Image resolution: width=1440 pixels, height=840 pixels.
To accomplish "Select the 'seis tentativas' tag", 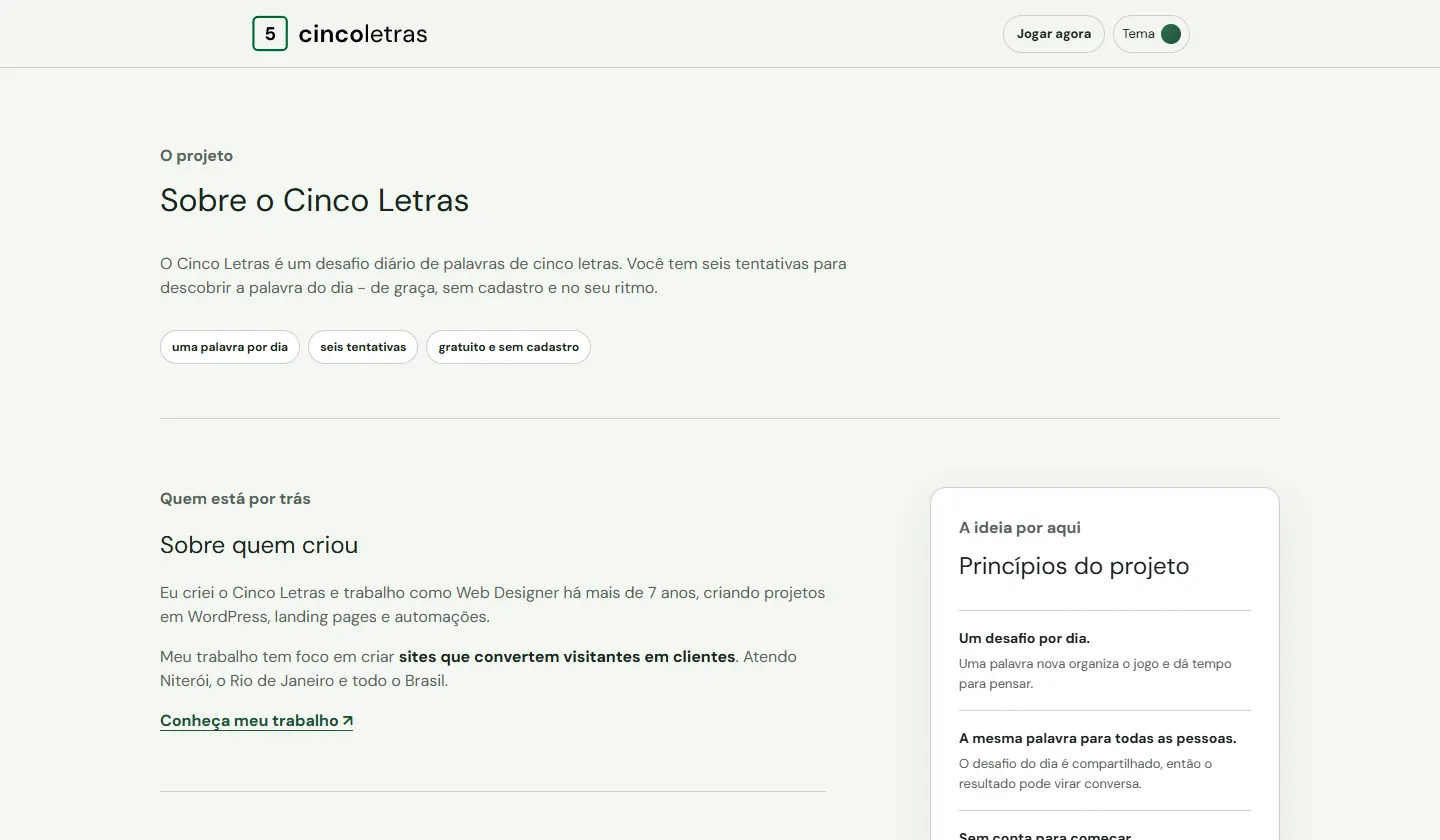I will pos(363,347).
